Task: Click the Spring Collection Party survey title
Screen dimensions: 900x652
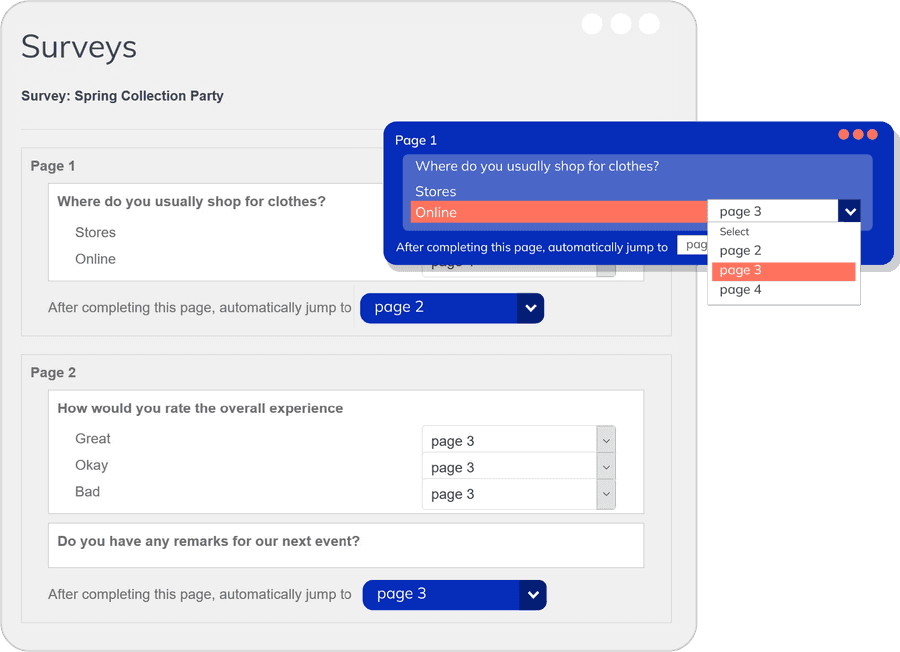Action: click(x=122, y=96)
